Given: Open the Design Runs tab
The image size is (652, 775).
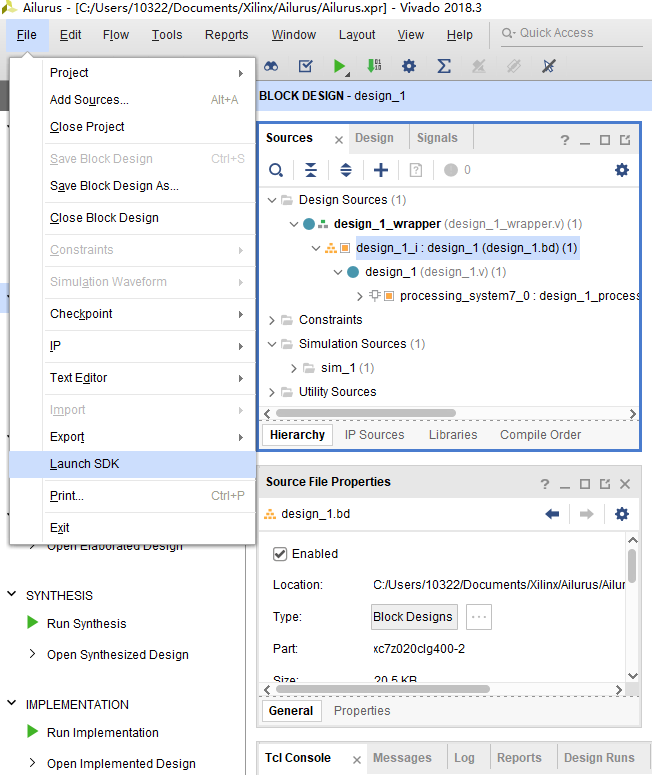Looking at the screenshot, I should [599, 758].
